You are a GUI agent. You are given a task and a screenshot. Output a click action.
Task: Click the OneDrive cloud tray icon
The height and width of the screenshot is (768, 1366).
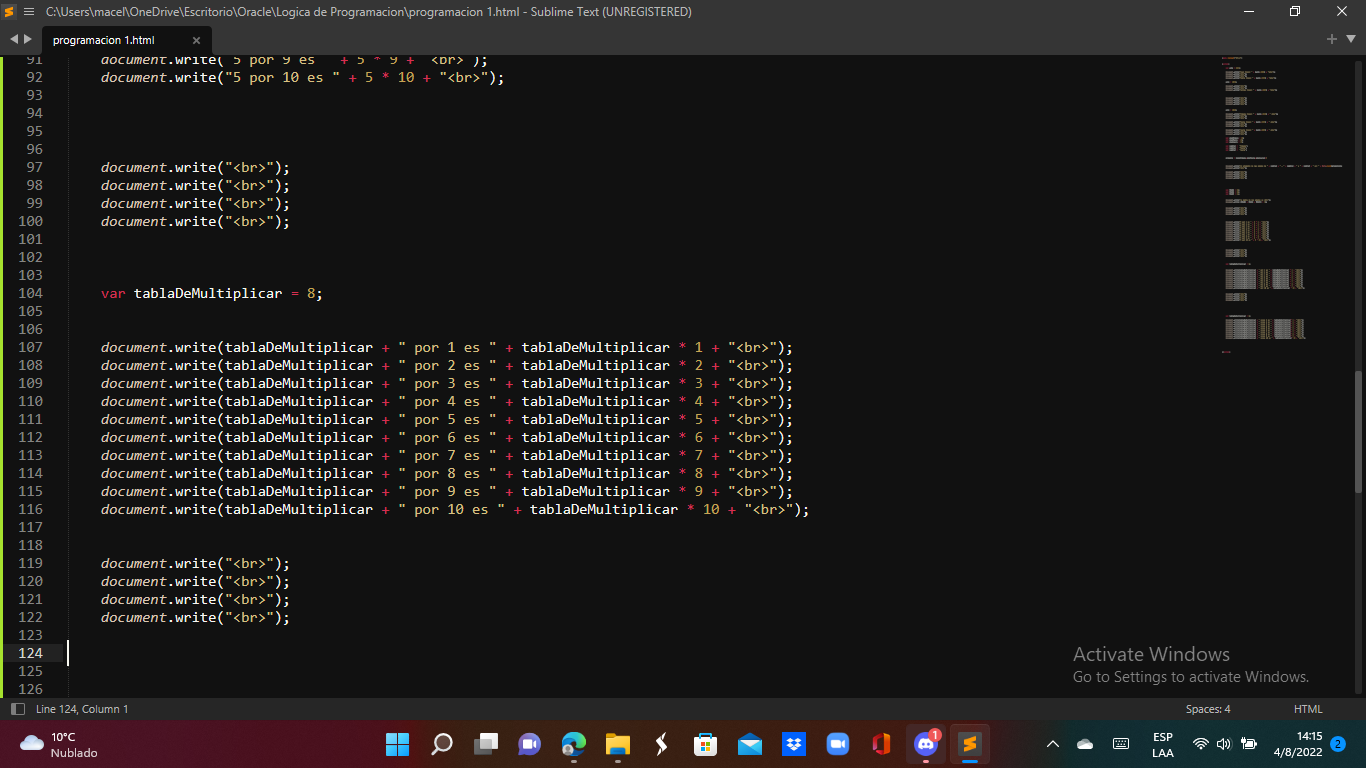click(x=1085, y=744)
